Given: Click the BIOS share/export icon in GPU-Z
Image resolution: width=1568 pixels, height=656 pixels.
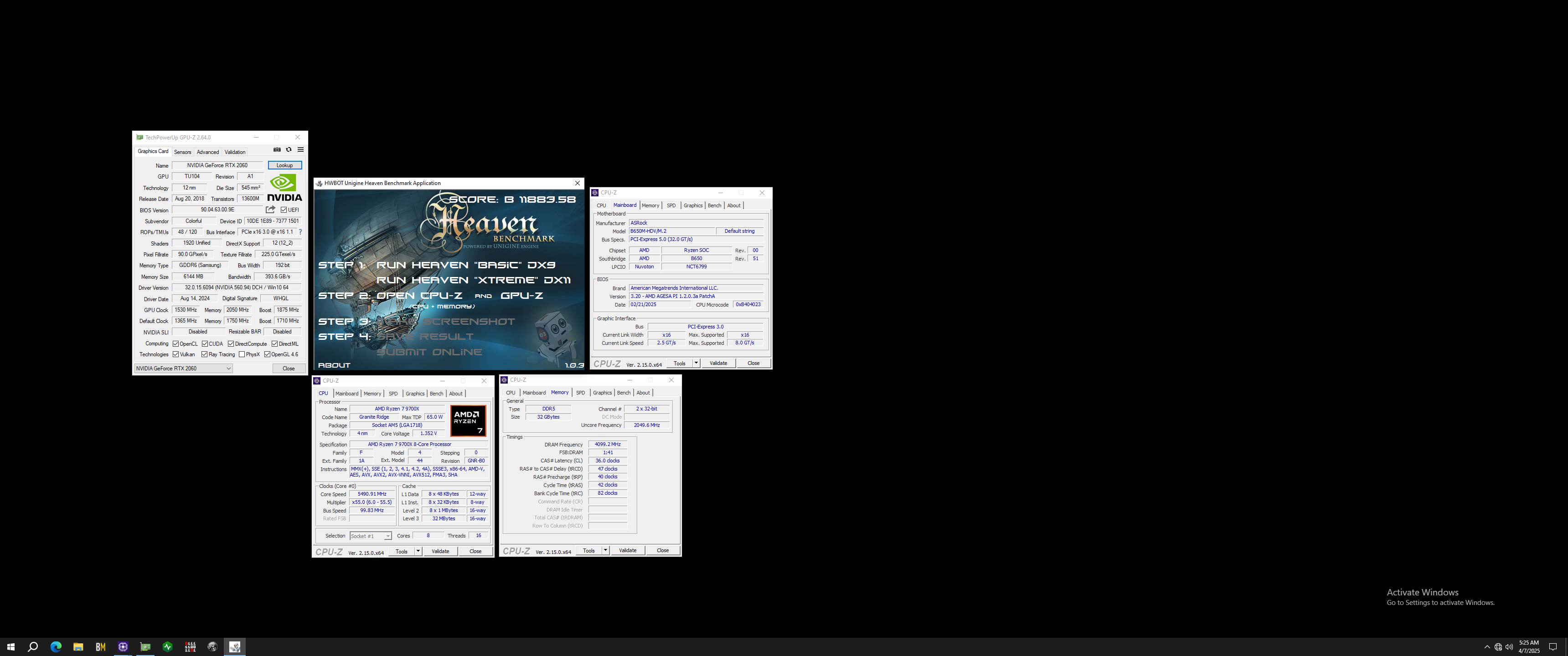Looking at the screenshot, I should coord(270,210).
